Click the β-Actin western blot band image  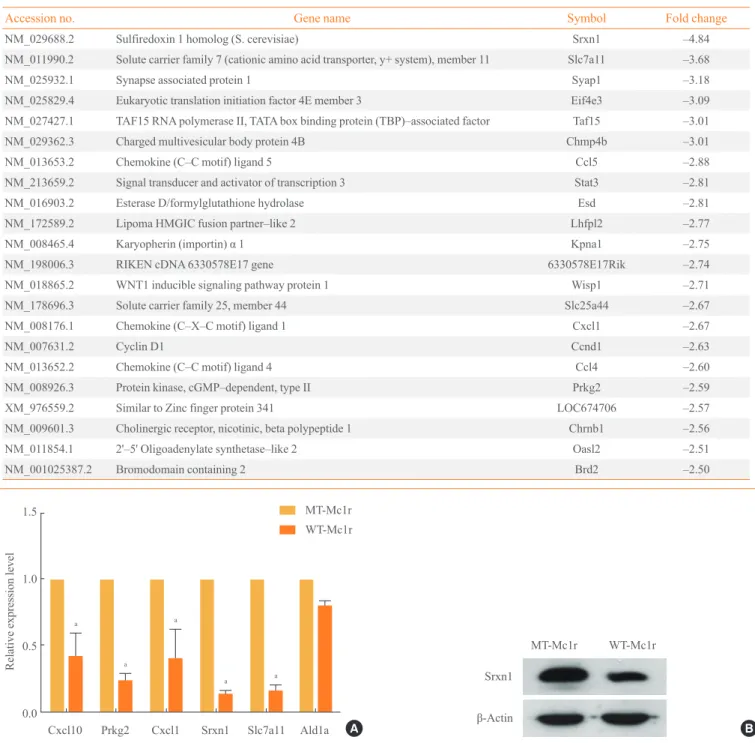coord(595,718)
